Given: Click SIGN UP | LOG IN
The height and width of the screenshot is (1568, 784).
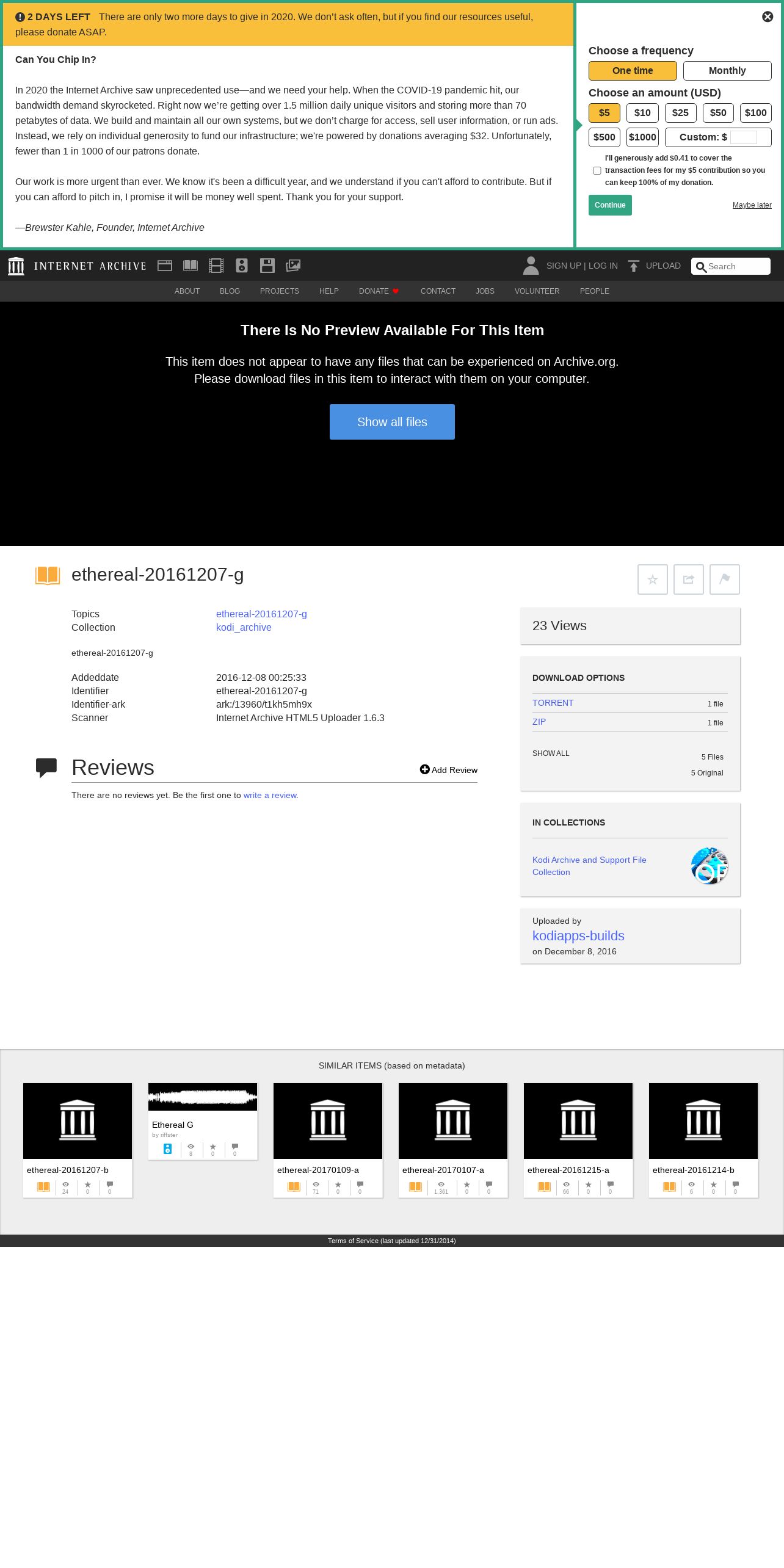Looking at the screenshot, I should click(582, 266).
